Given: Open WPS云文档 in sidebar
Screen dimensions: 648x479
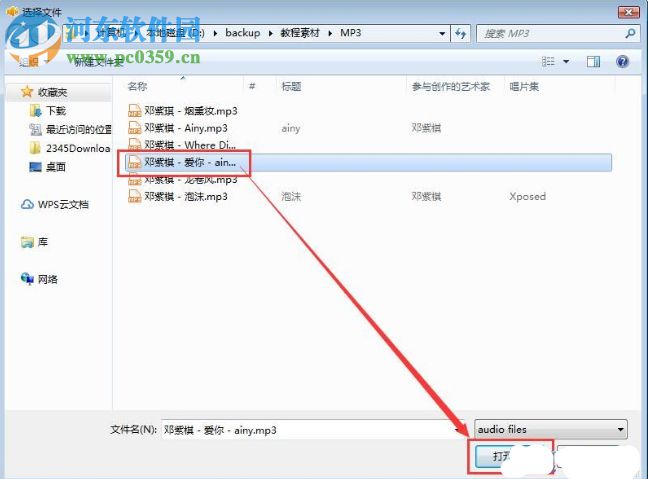Looking at the screenshot, I should [63, 205].
